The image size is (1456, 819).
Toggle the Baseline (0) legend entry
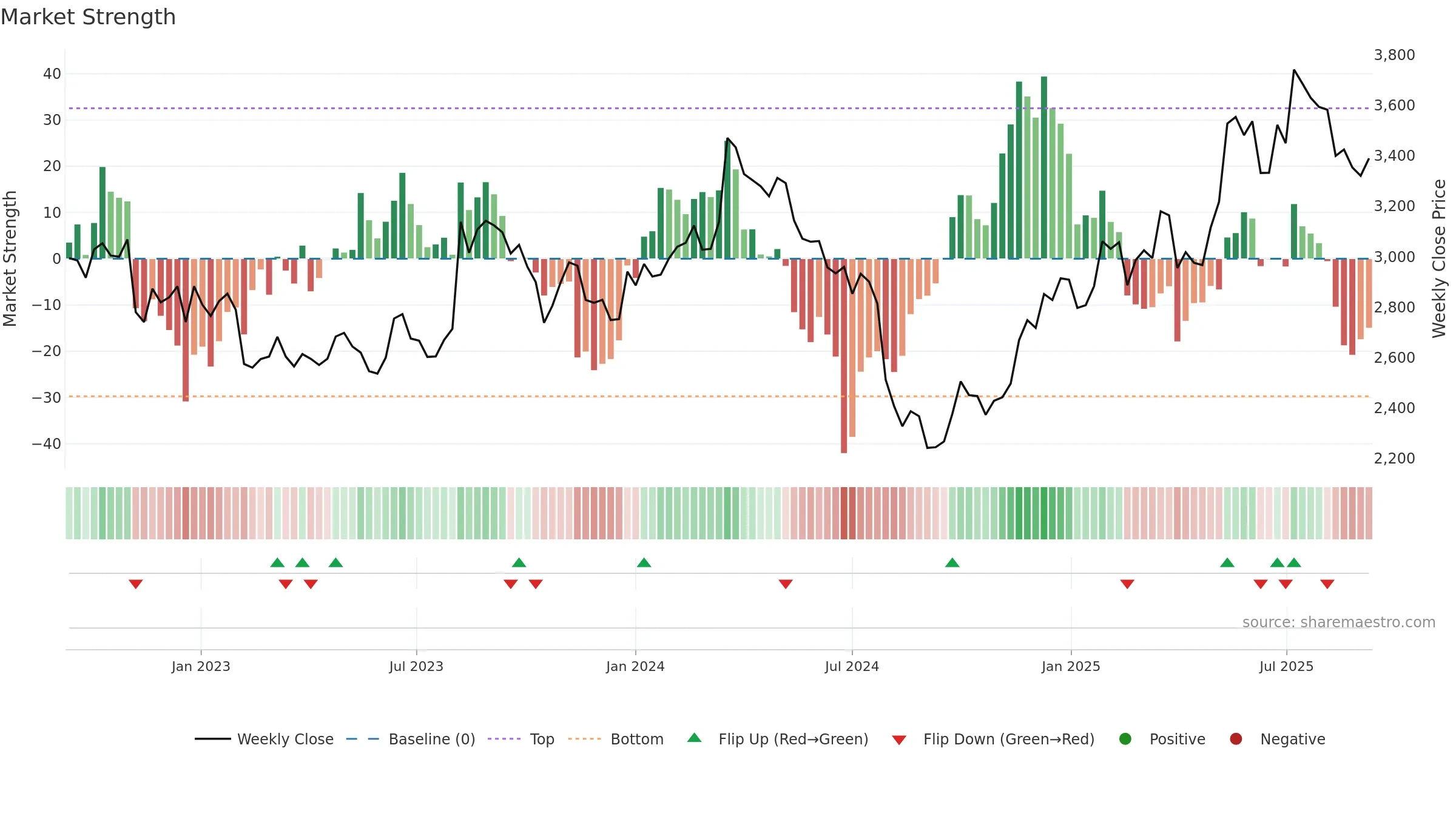(411, 739)
